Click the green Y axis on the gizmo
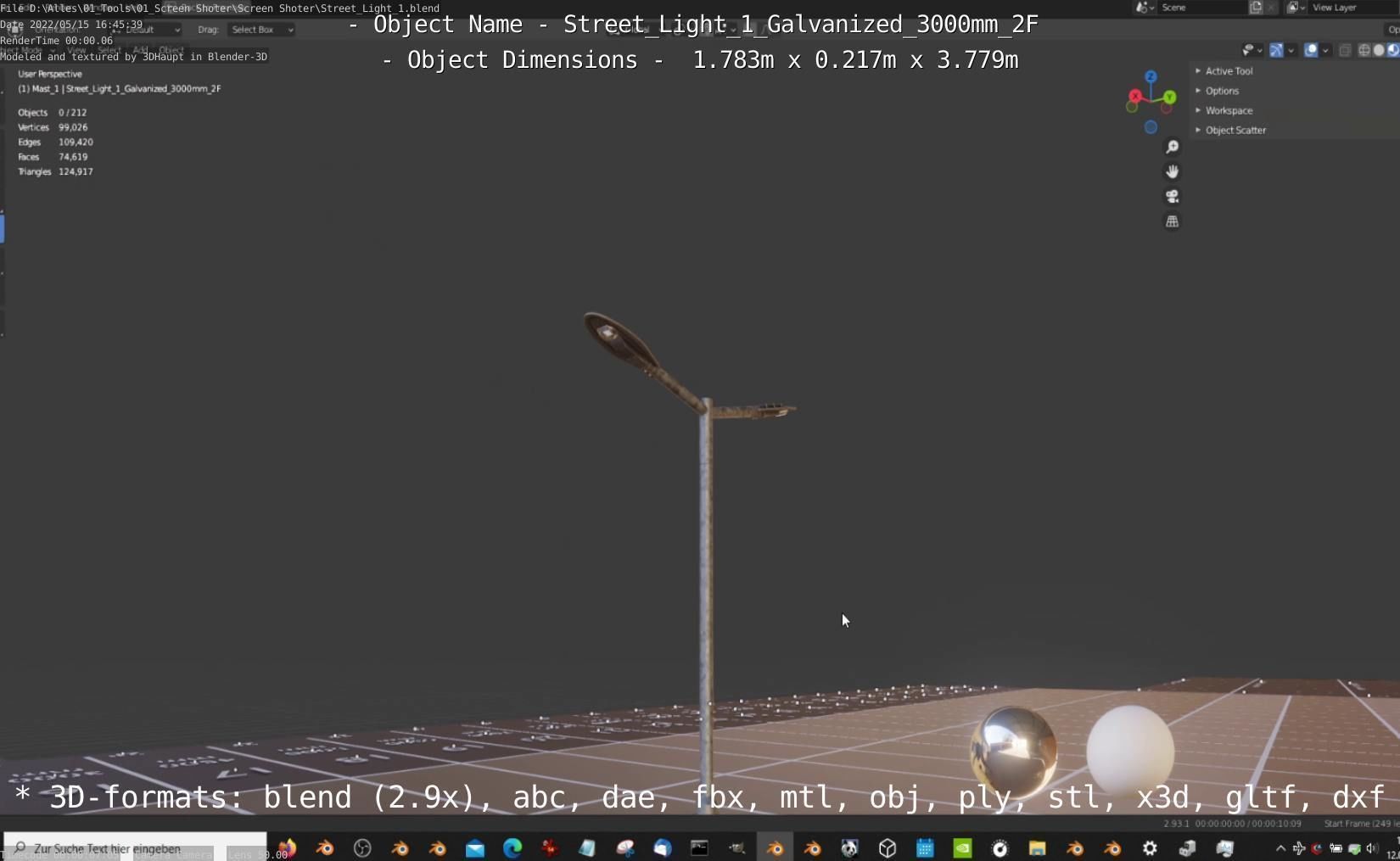Image resolution: width=1400 pixels, height=861 pixels. click(1170, 98)
